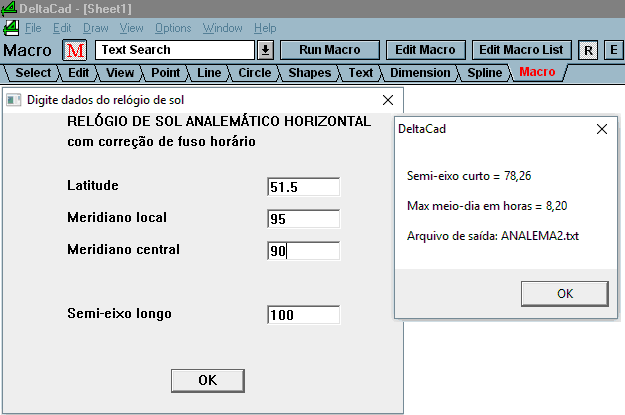Viewport: 625px width, 415px height.
Task: Click the RELÓGIO DE SOL ANALEMÁTICO heading
Action: tap(219, 121)
